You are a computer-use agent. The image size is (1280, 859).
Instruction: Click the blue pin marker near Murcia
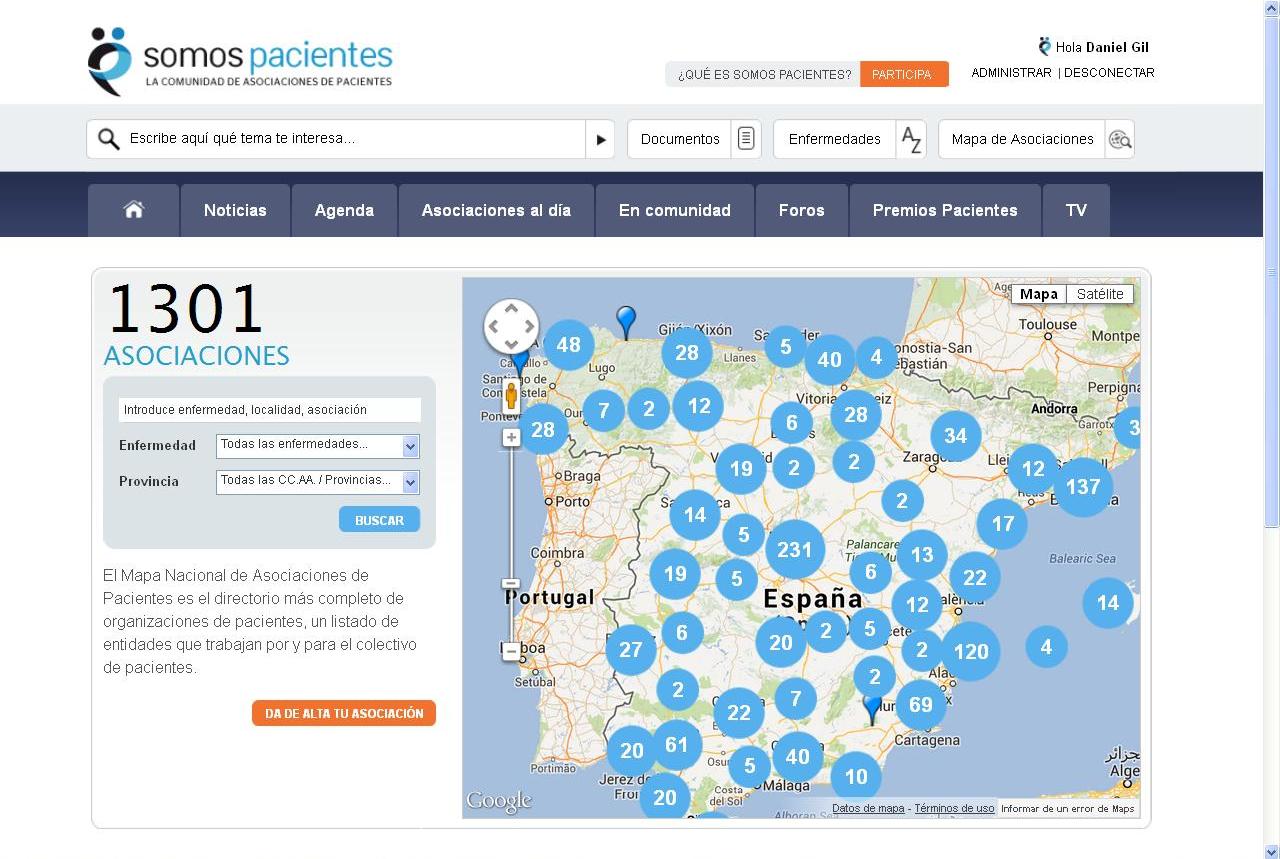[872, 709]
